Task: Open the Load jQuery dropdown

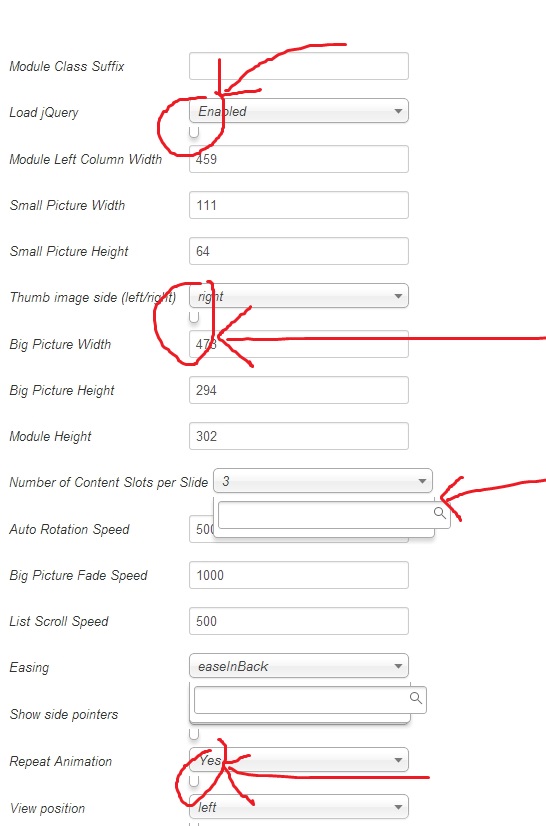Action: tap(299, 111)
